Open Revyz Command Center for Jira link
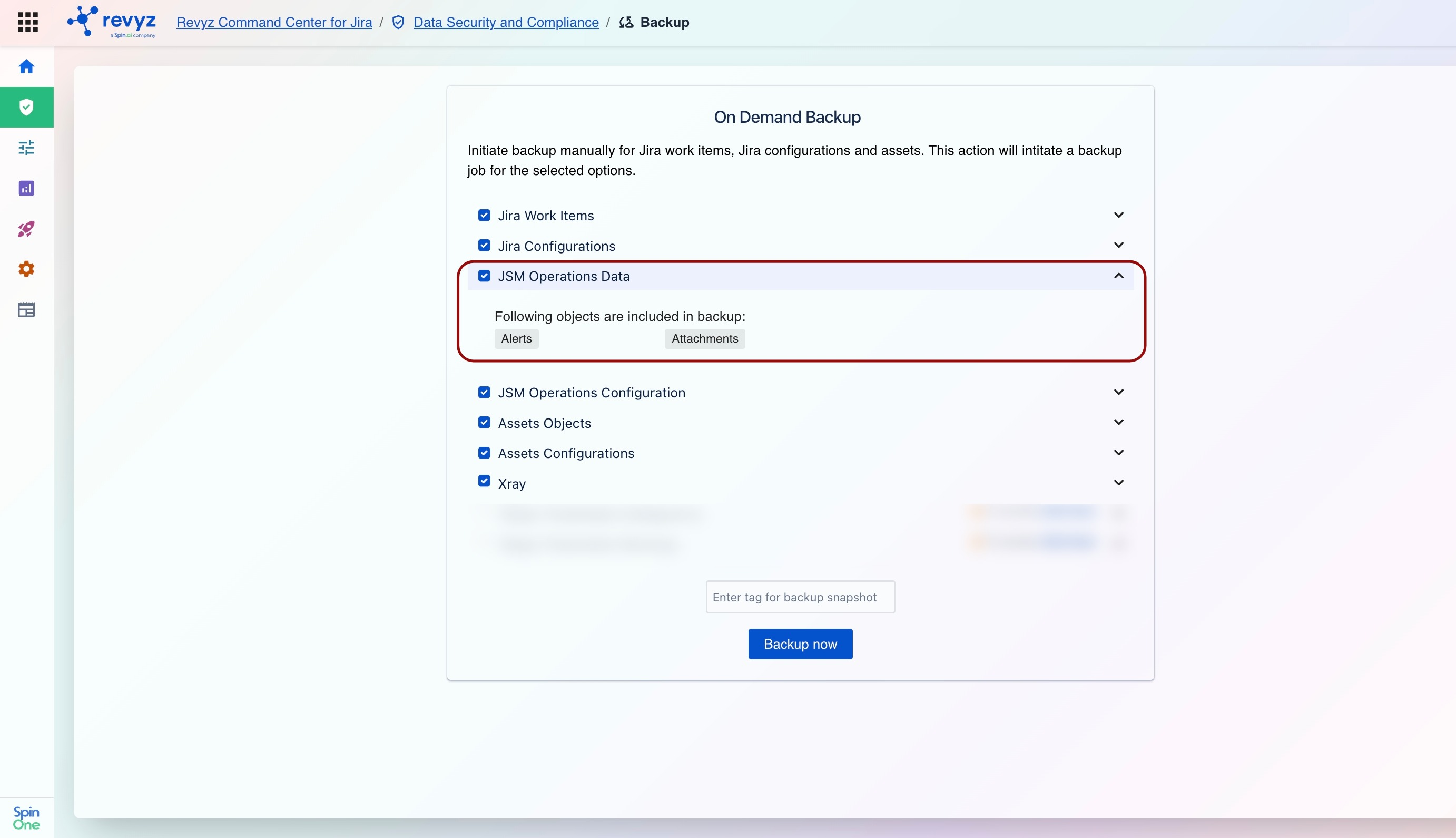Viewport: 1456px width, 838px height. pyautogui.click(x=274, y=23)
